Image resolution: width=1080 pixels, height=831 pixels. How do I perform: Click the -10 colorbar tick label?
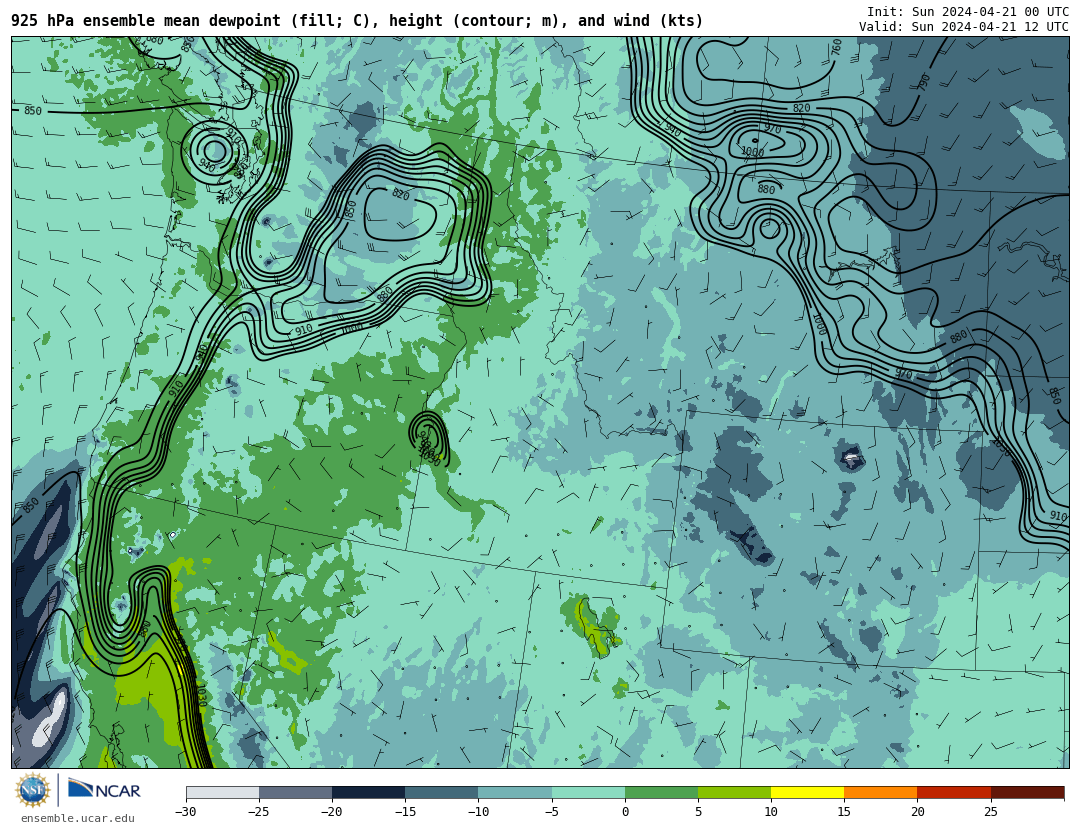coord(478,812)
